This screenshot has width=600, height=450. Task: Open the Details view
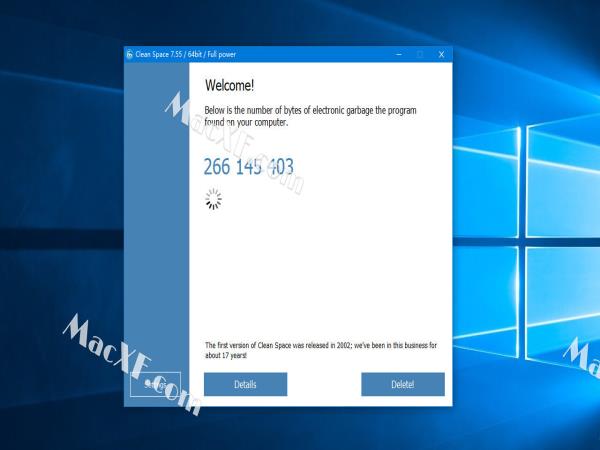(x=245, y=384)
